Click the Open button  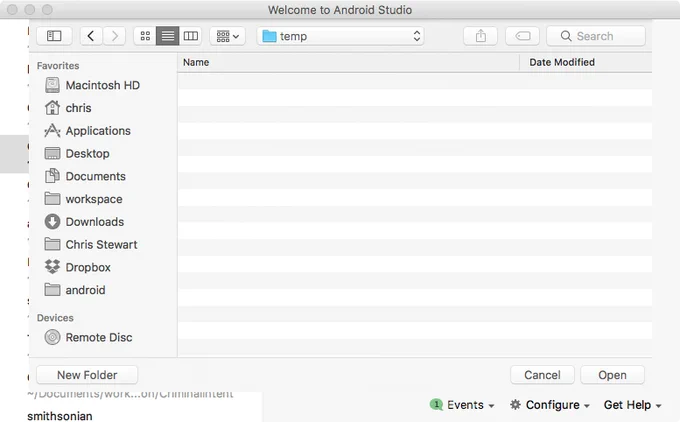pyautogui.click(x=612, y=375)
